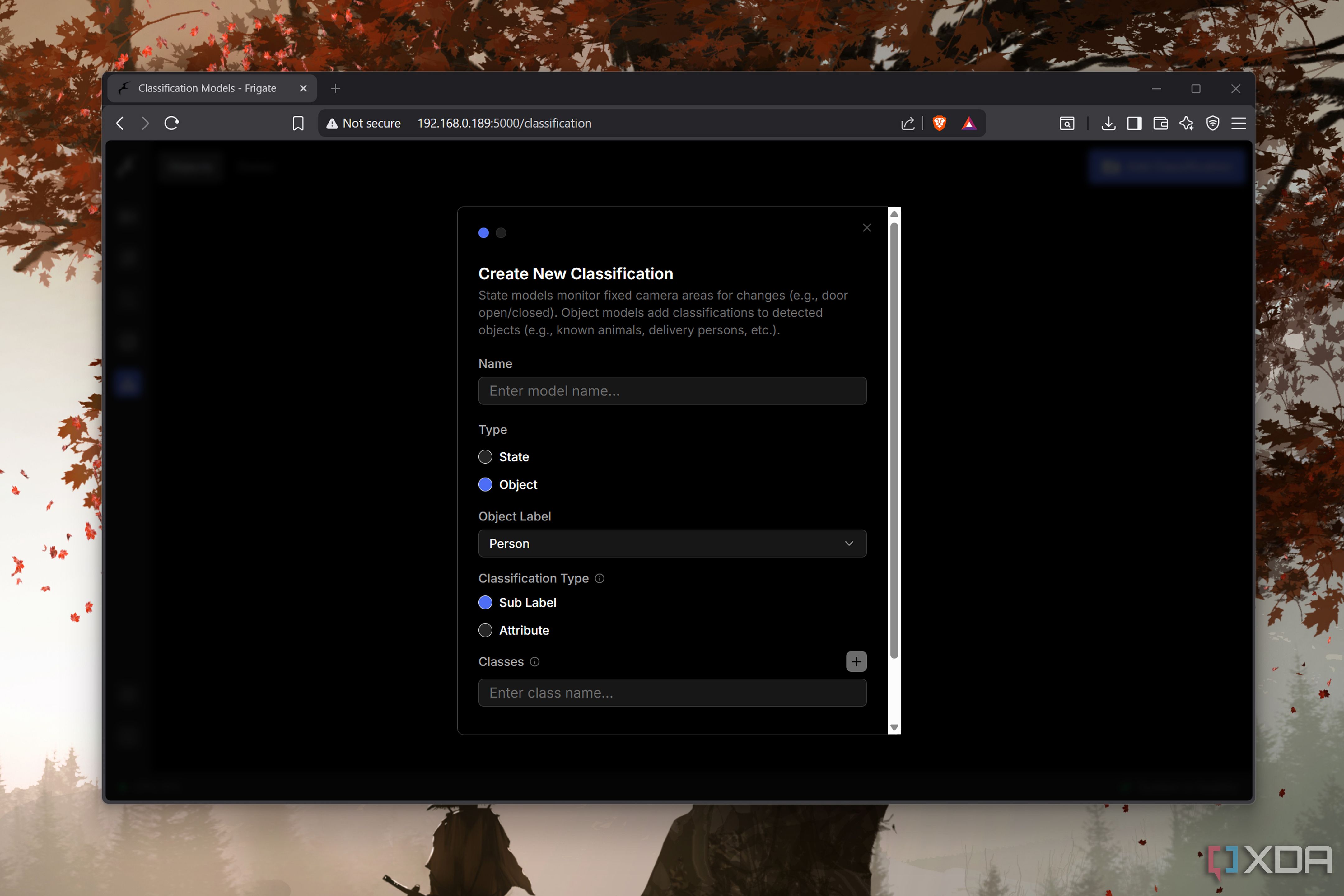Open the downloads icon in toolbar
1344x896 pixels.
click(x=1108, y=124)
